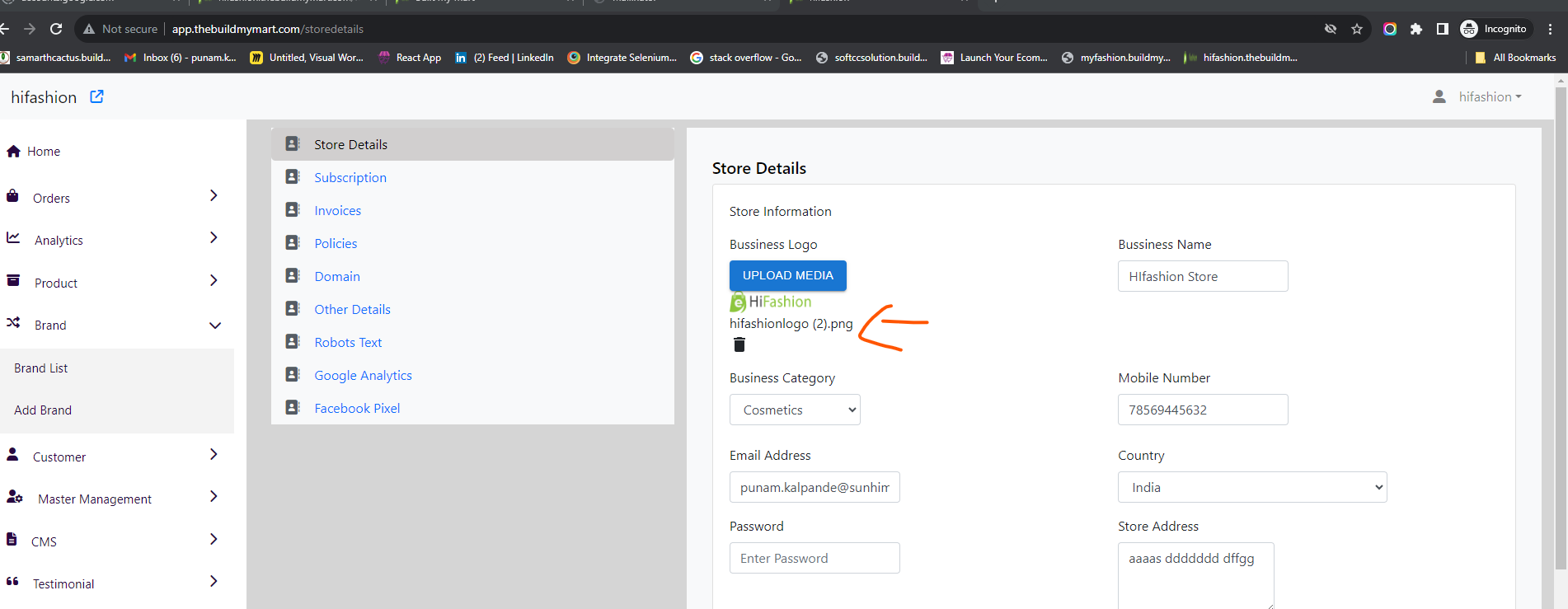Viewport: 1568px width, 609px height.
Task: Click the icon beside Invoices
Action: click(x=293, y=209)
